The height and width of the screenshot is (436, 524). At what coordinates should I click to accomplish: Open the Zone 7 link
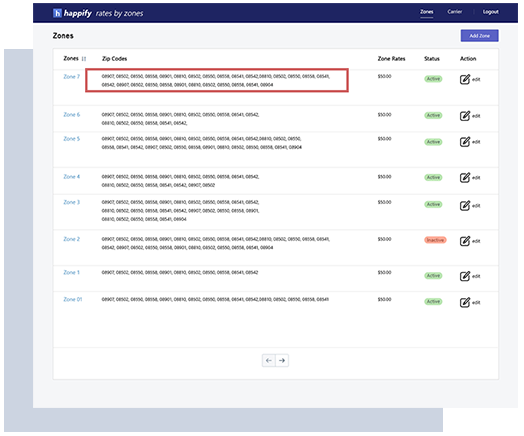[x=72, y=77]
